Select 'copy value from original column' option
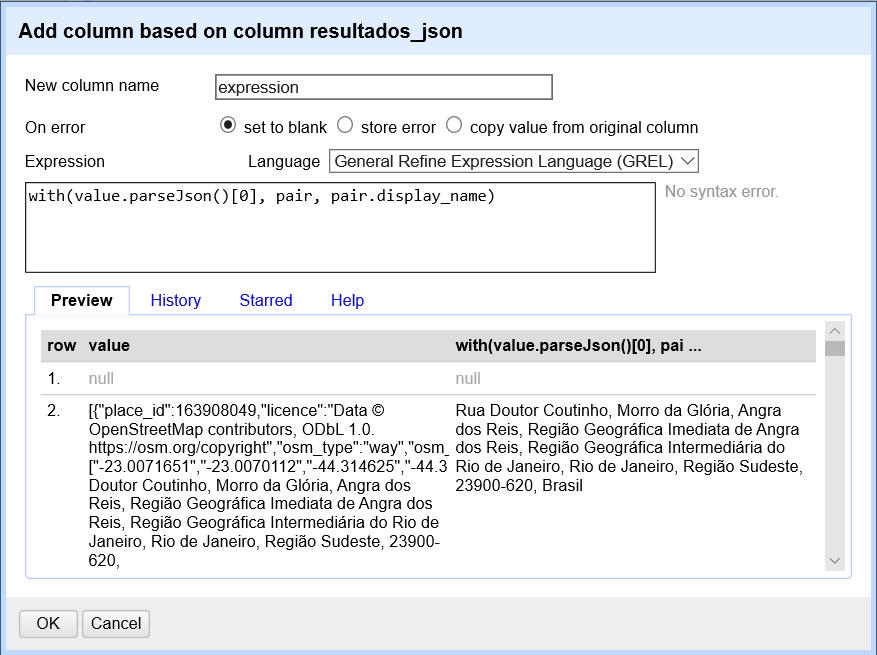877x655 pixels. click(454, 126)
